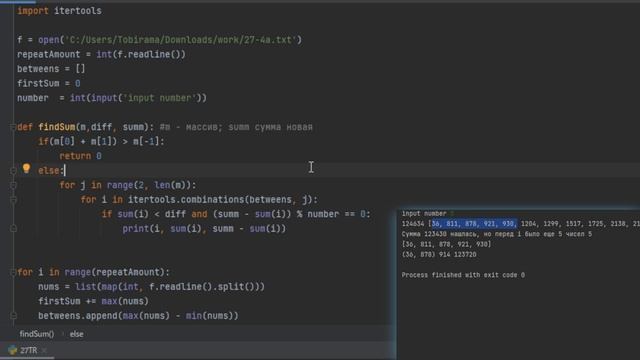Screen dimensions: 640x360
Task: Close the 27TR run tab
Action: click(44, 351)
